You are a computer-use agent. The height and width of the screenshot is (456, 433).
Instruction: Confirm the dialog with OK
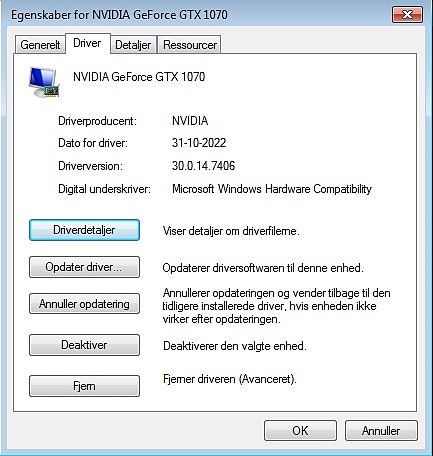pos(300,431)
